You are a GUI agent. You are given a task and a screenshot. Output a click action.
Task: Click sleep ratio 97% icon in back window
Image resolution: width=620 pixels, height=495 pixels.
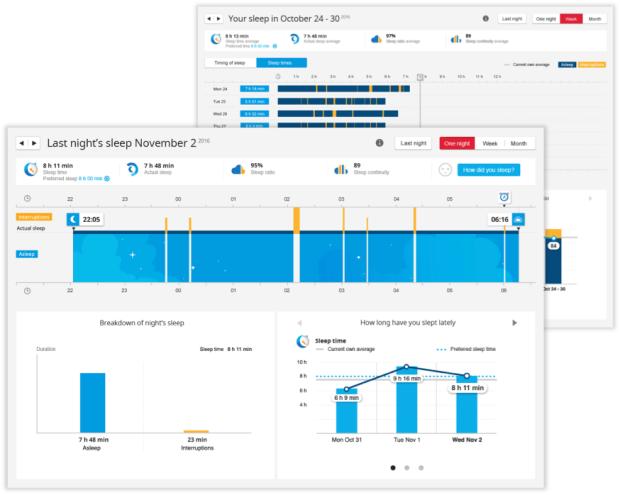point(376,39)
